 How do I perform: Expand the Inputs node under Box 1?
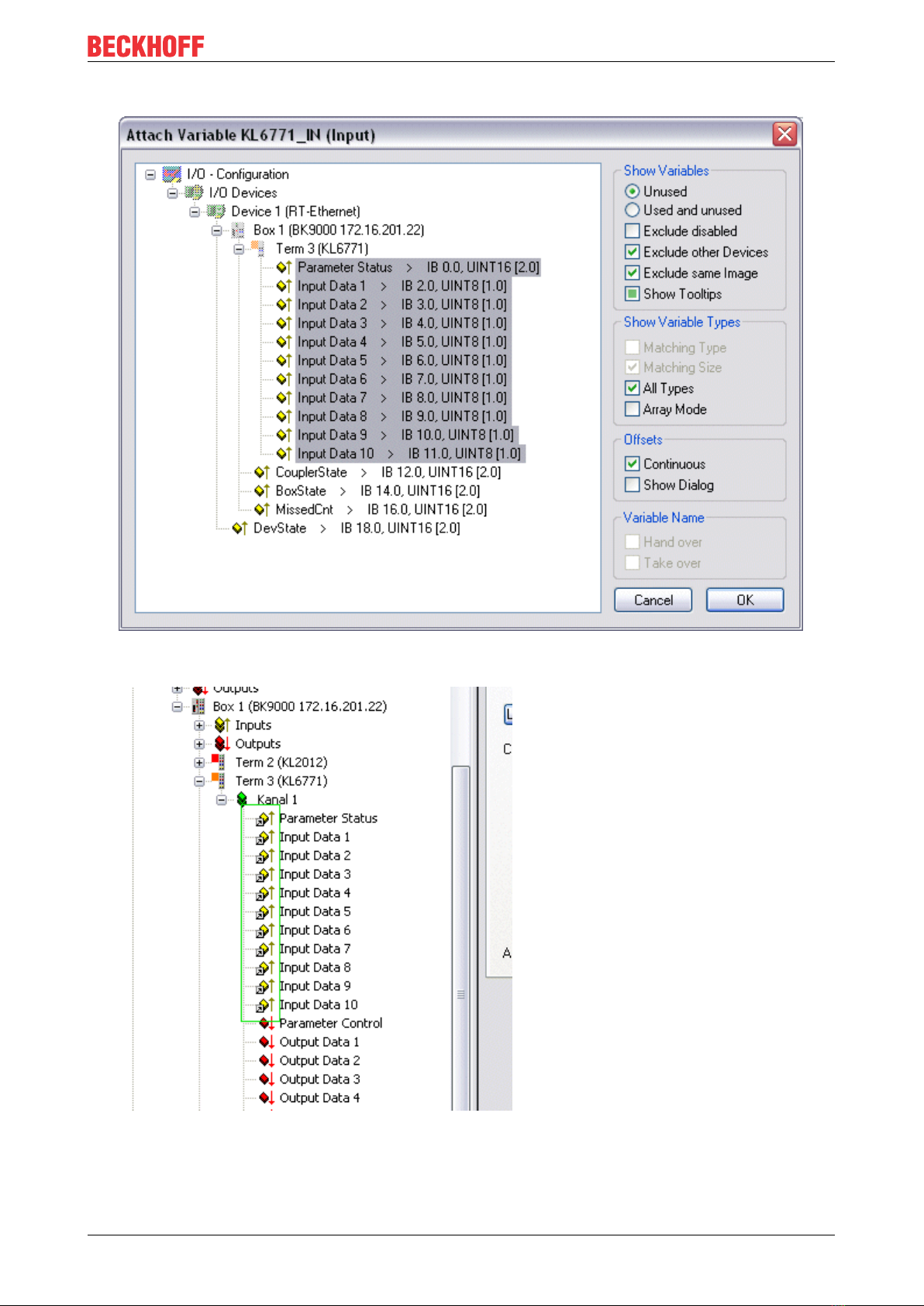pos(199,725)
